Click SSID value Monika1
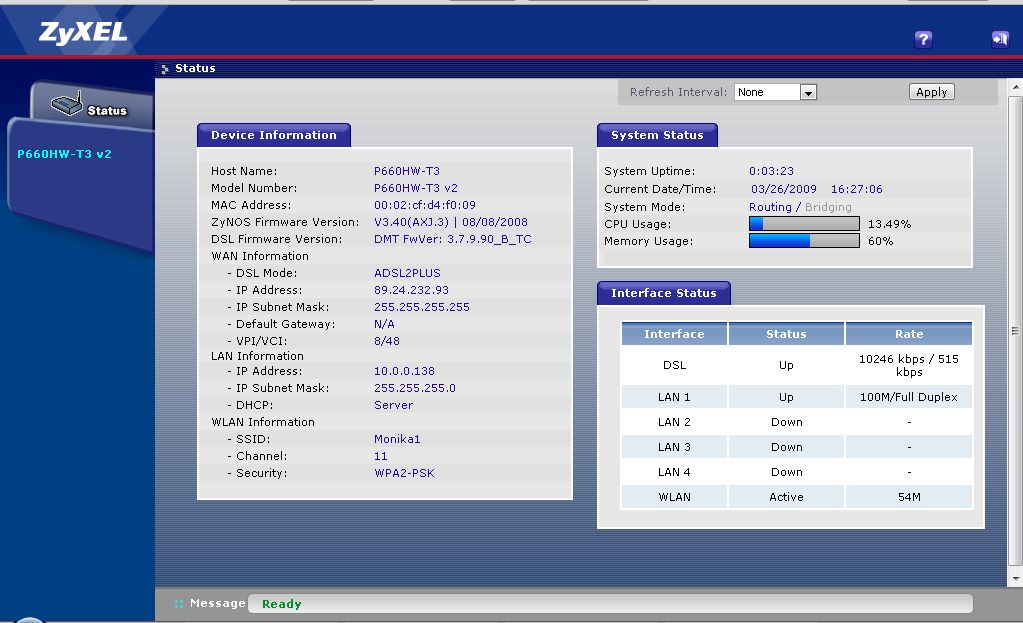 397,439
